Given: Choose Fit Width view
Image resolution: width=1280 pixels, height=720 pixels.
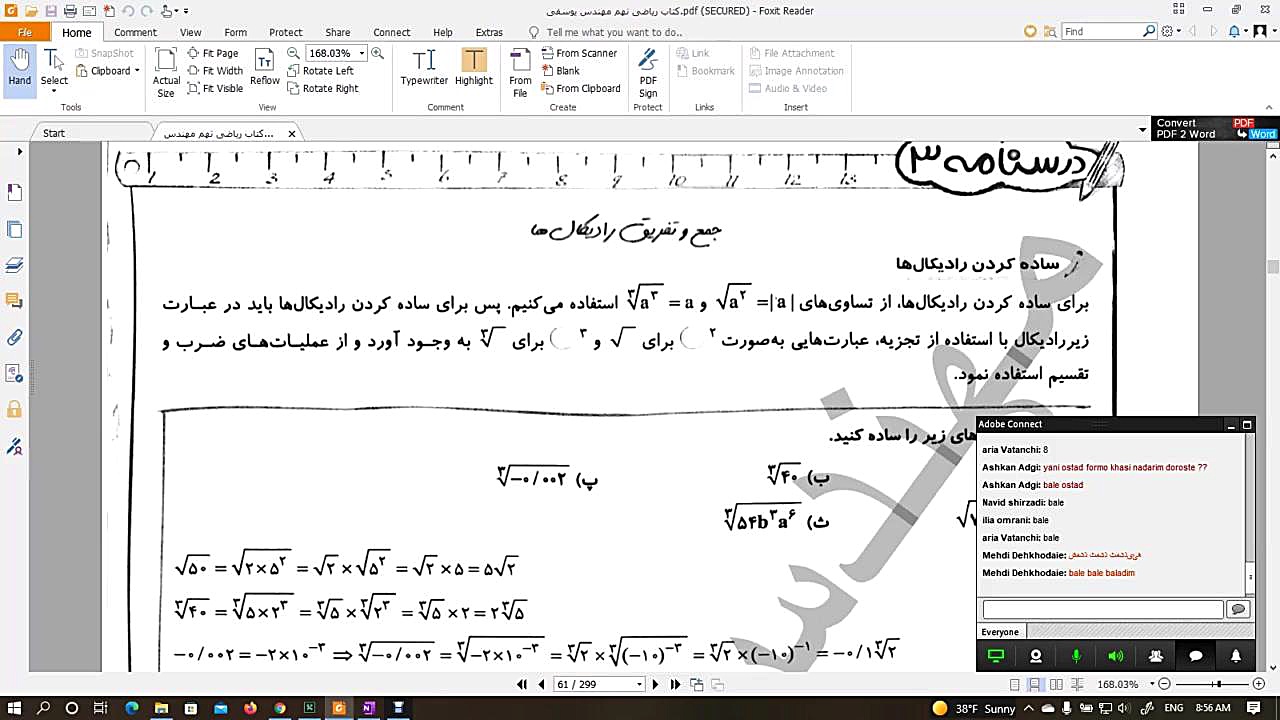Looking at the screenshot, I should click(215, 71).
